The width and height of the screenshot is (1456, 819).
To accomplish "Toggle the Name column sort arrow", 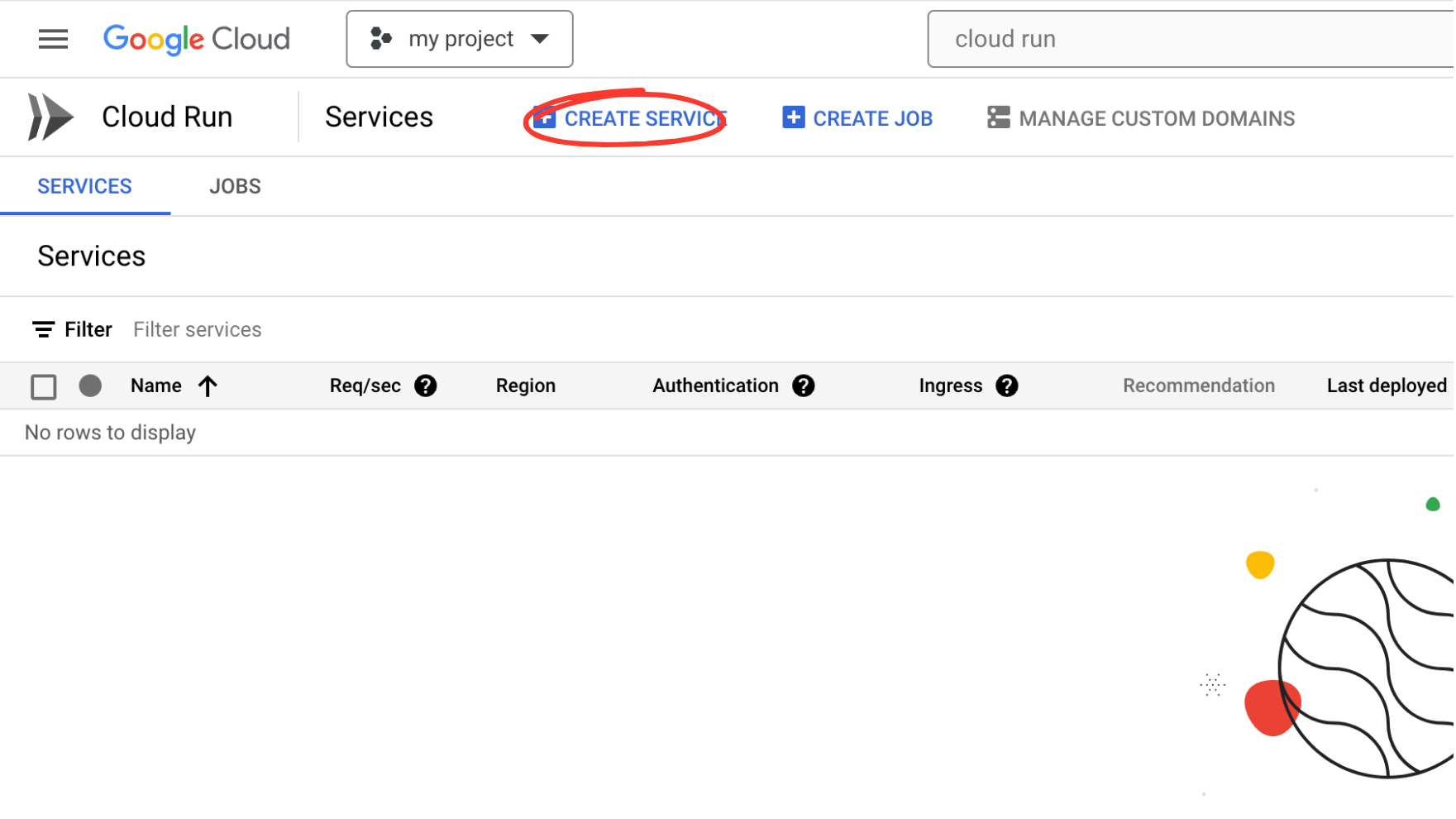I will (x=207, y=386).
